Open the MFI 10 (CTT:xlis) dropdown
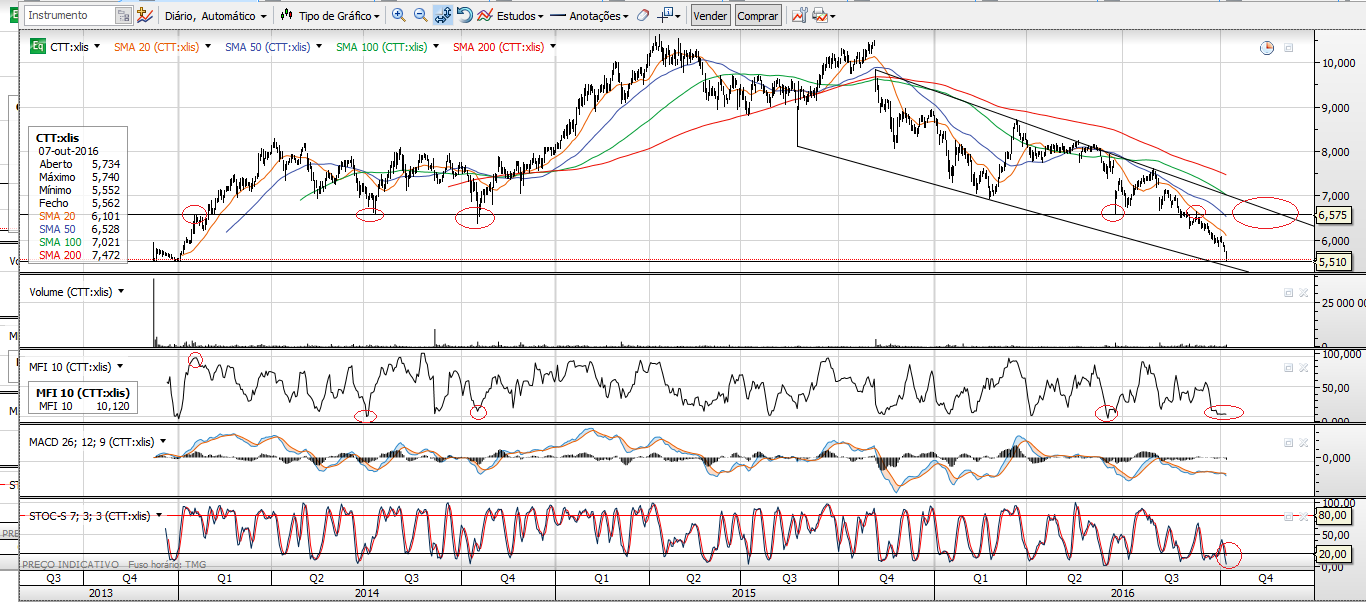 122,367
